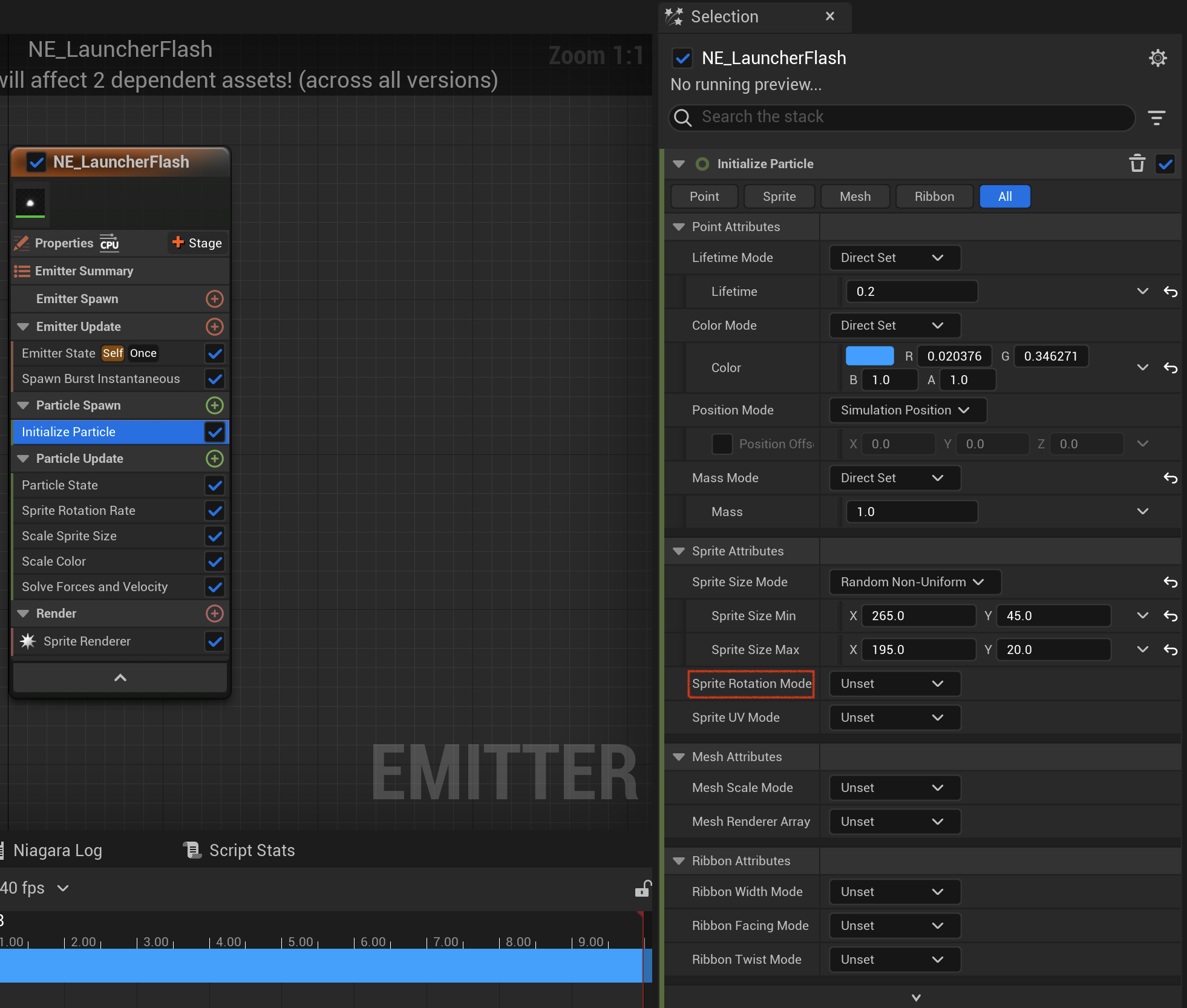Click the Emitter Summary list icon
This screenshot has height=1008, width=1187.
[x=22, y=271]
